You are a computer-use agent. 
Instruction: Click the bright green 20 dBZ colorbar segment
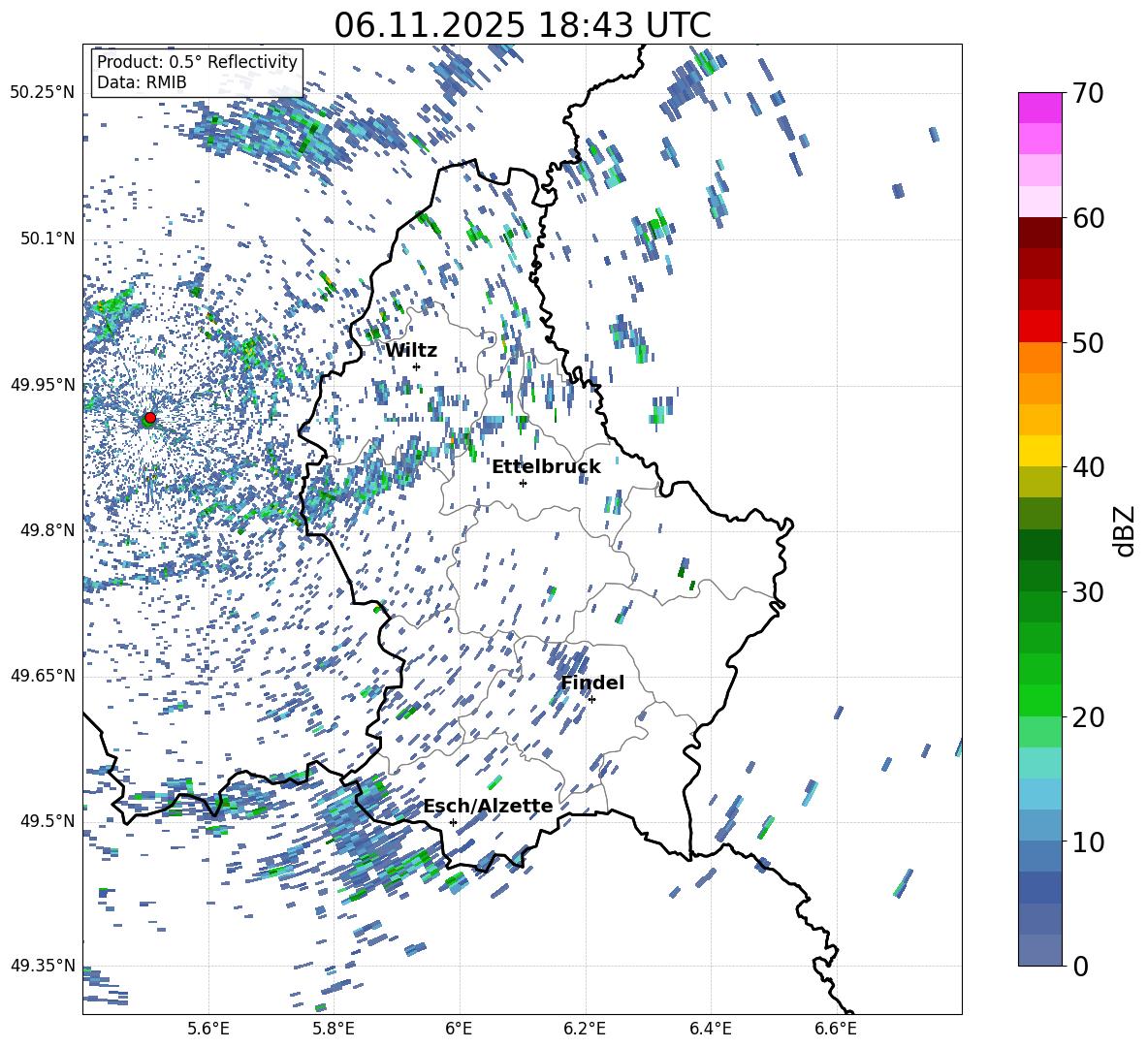click(1039, 700)
